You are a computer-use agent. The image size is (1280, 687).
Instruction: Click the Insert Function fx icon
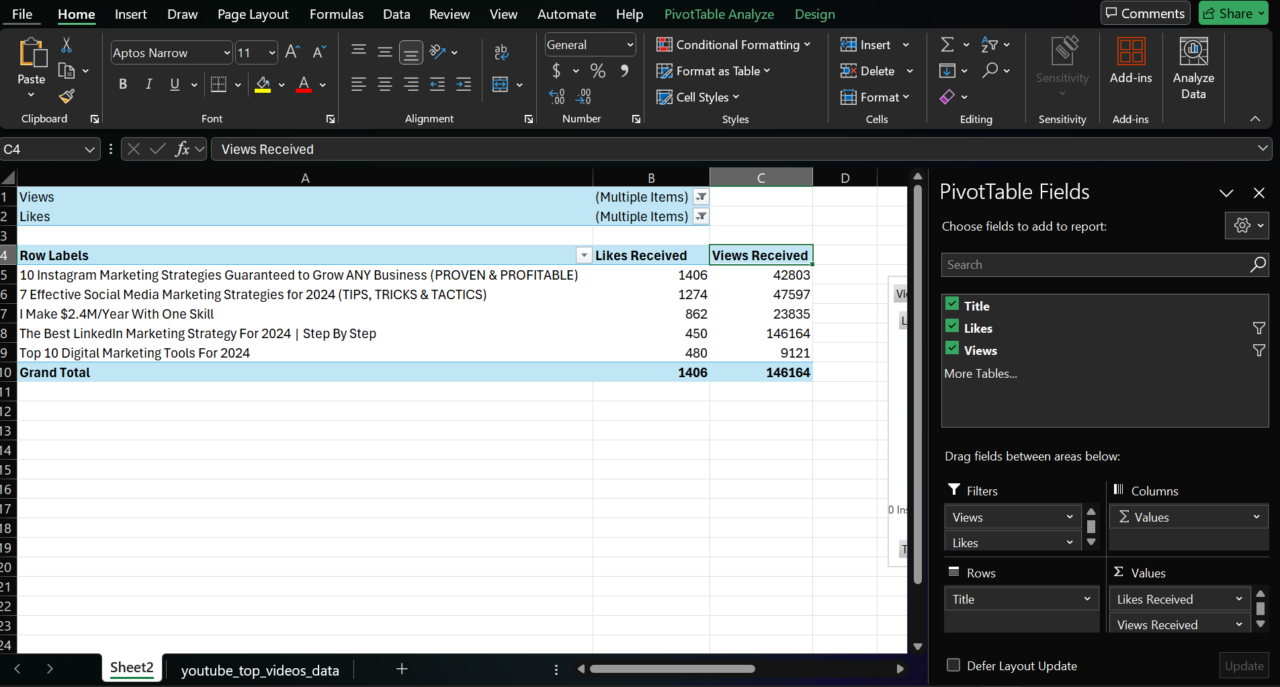(x=182, y=149)
